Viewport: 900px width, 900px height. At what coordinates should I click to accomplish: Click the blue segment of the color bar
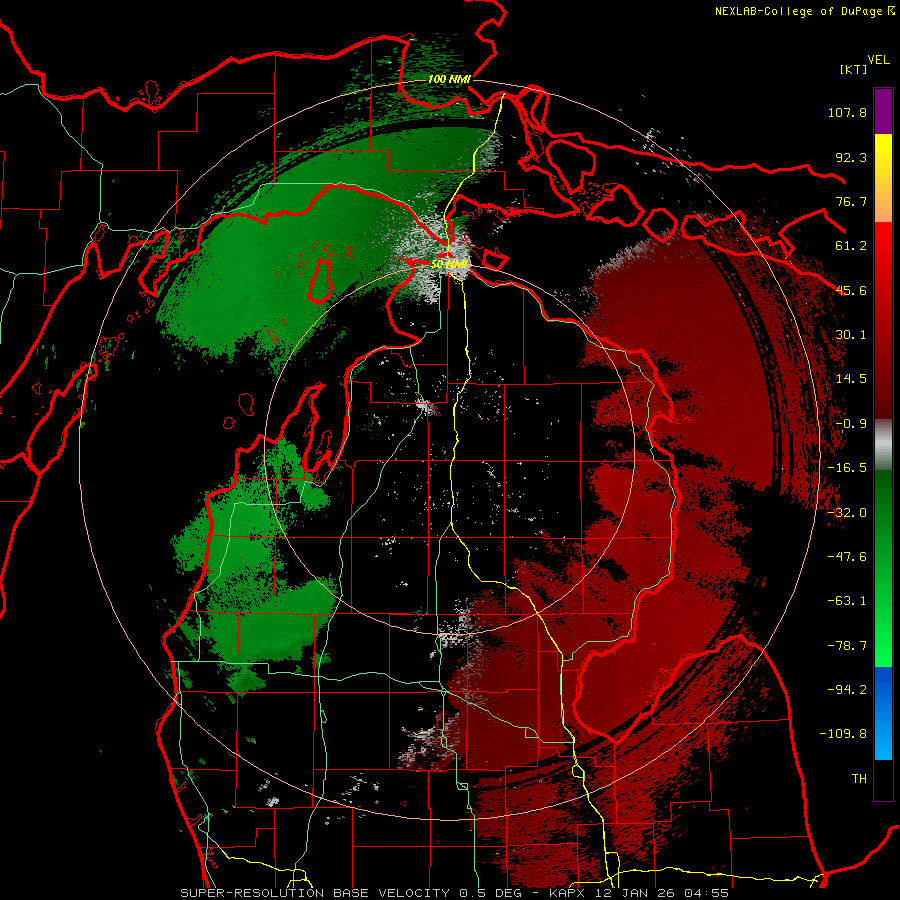click(x=883, y=713)
